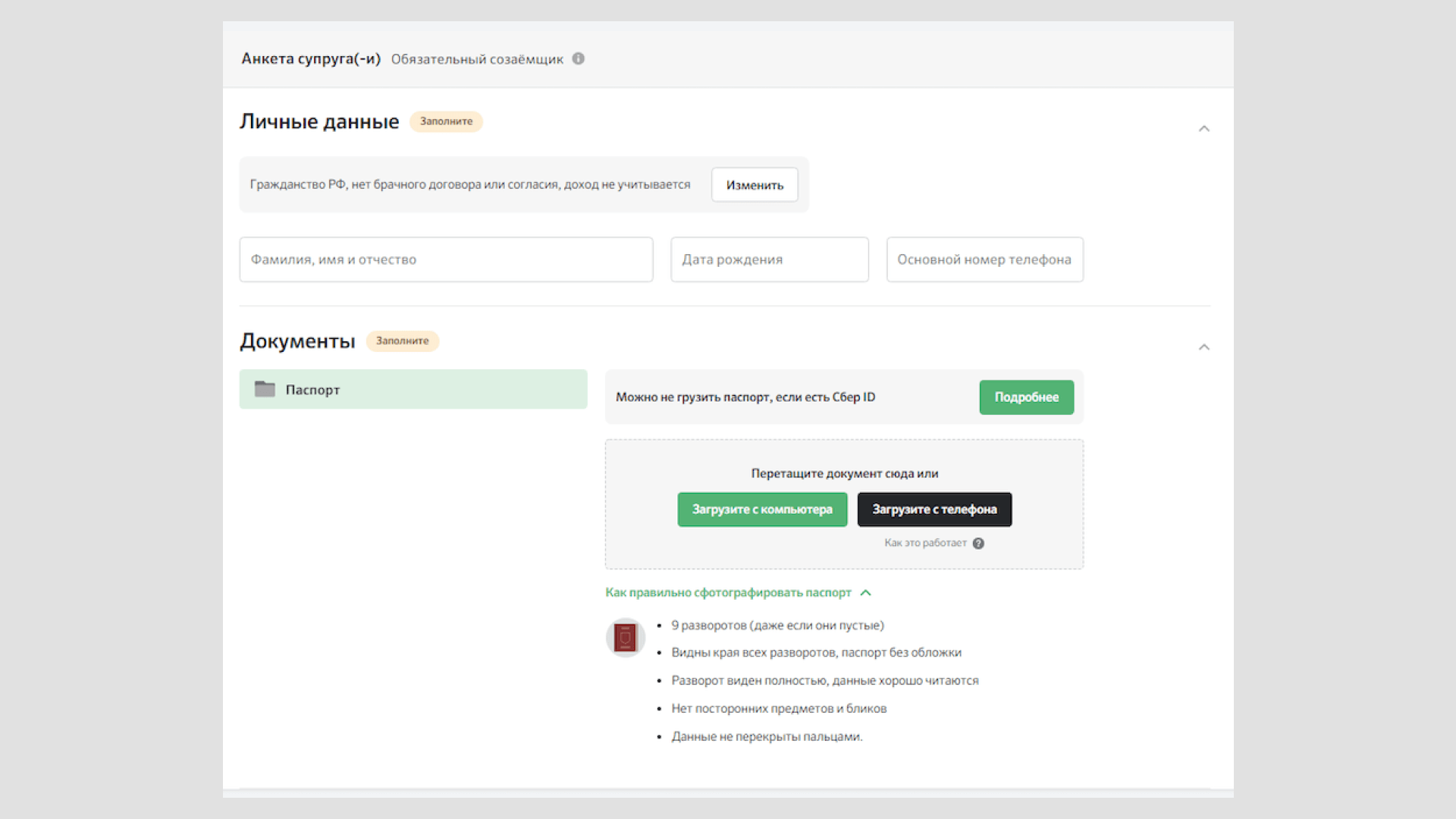Click Загрузите с компьютера button

[x=762, y=510]
